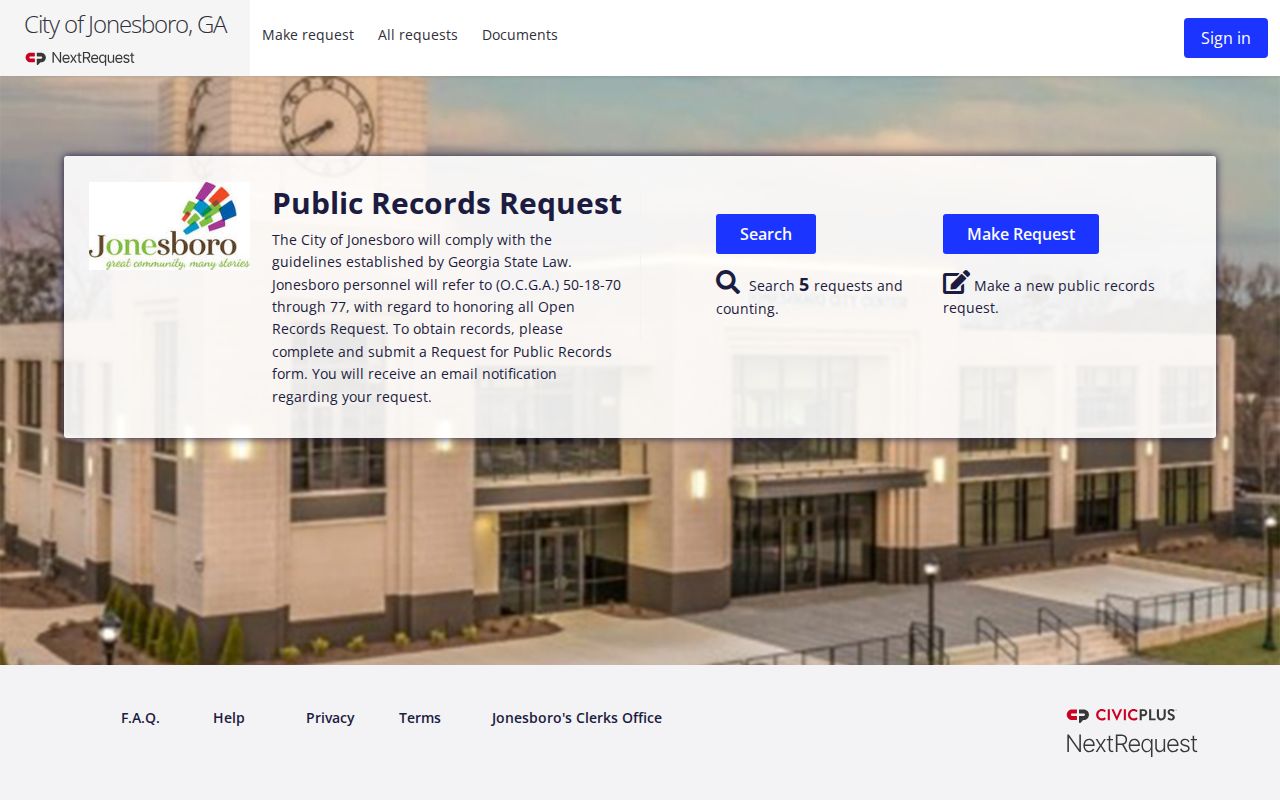
Task: Open Jonesboro's Clerks Office link
Action: [577, 718]
